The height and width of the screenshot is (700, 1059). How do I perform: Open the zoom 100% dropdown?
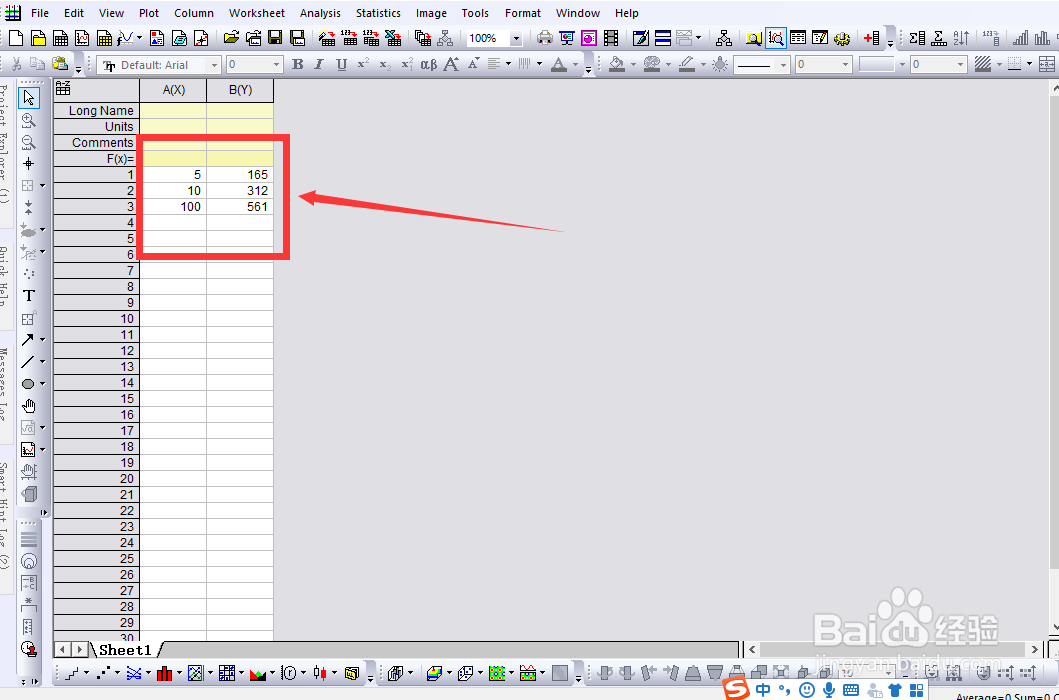[517, 39]
